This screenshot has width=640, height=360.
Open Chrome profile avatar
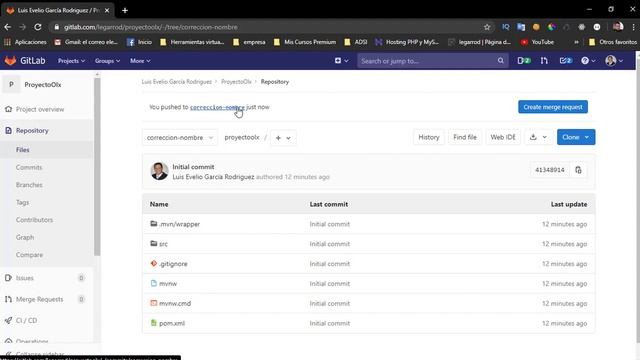click(x=618, y=27)
